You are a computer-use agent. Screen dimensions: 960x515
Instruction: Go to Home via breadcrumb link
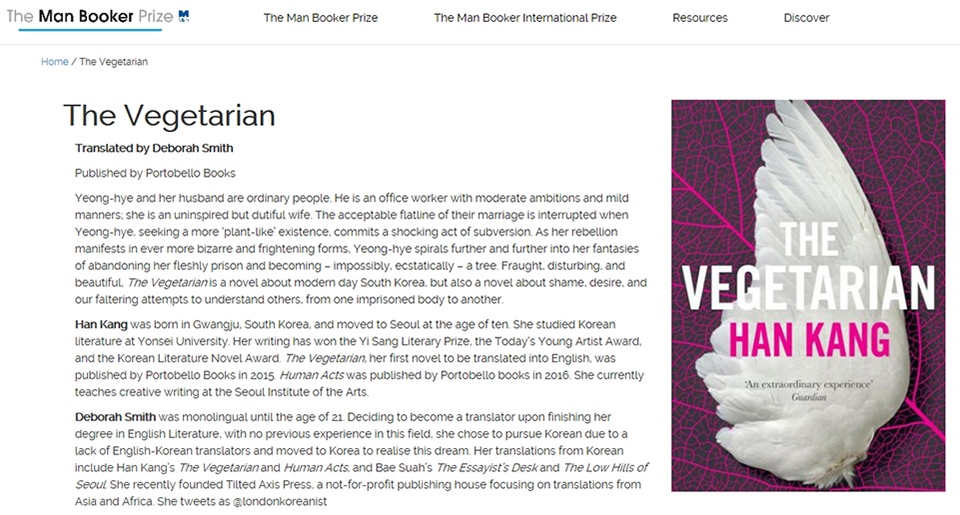tap(54, 62)
